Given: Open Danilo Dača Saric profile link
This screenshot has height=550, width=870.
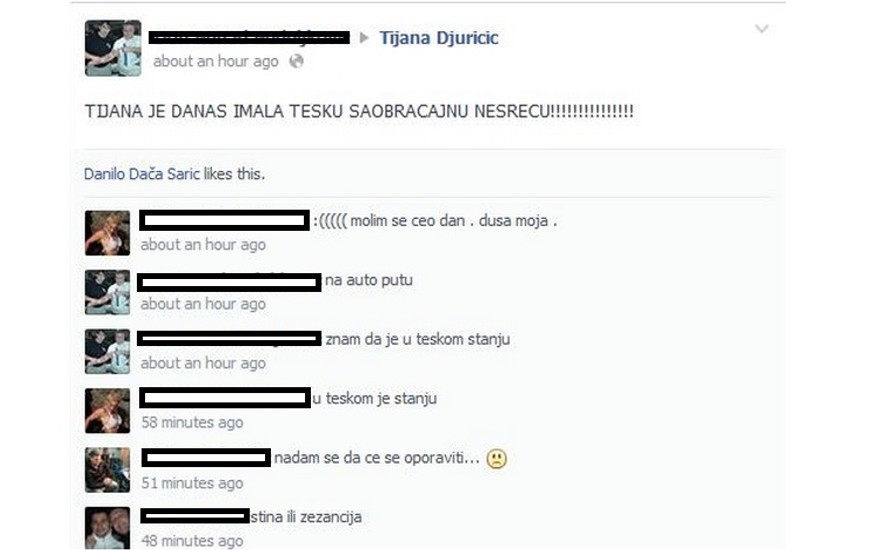Looking at the screenshot, I should 141,174.
